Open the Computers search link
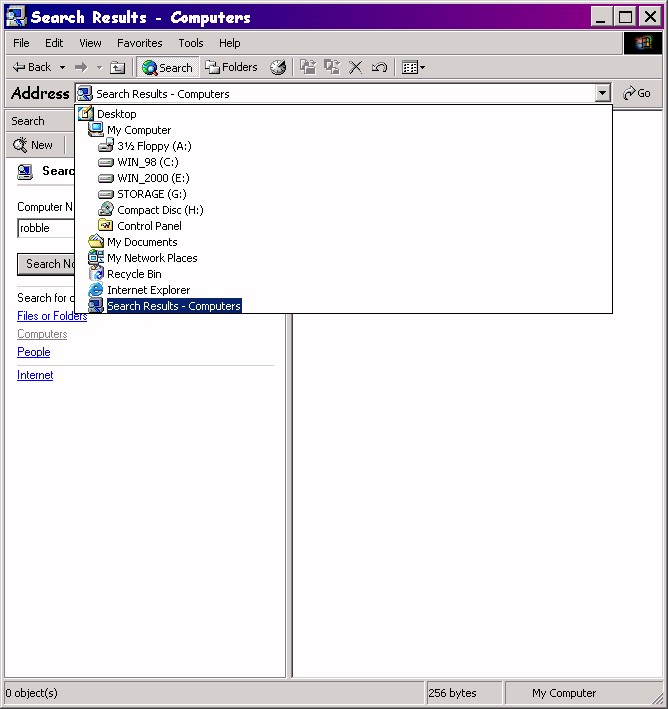This screenshot has width=668, height=709. coord(42,334)
